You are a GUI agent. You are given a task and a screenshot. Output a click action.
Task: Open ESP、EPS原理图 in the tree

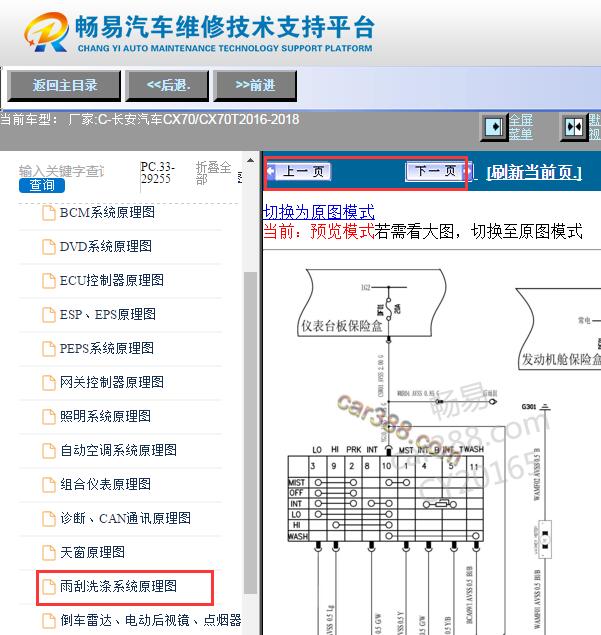(108, 314)
